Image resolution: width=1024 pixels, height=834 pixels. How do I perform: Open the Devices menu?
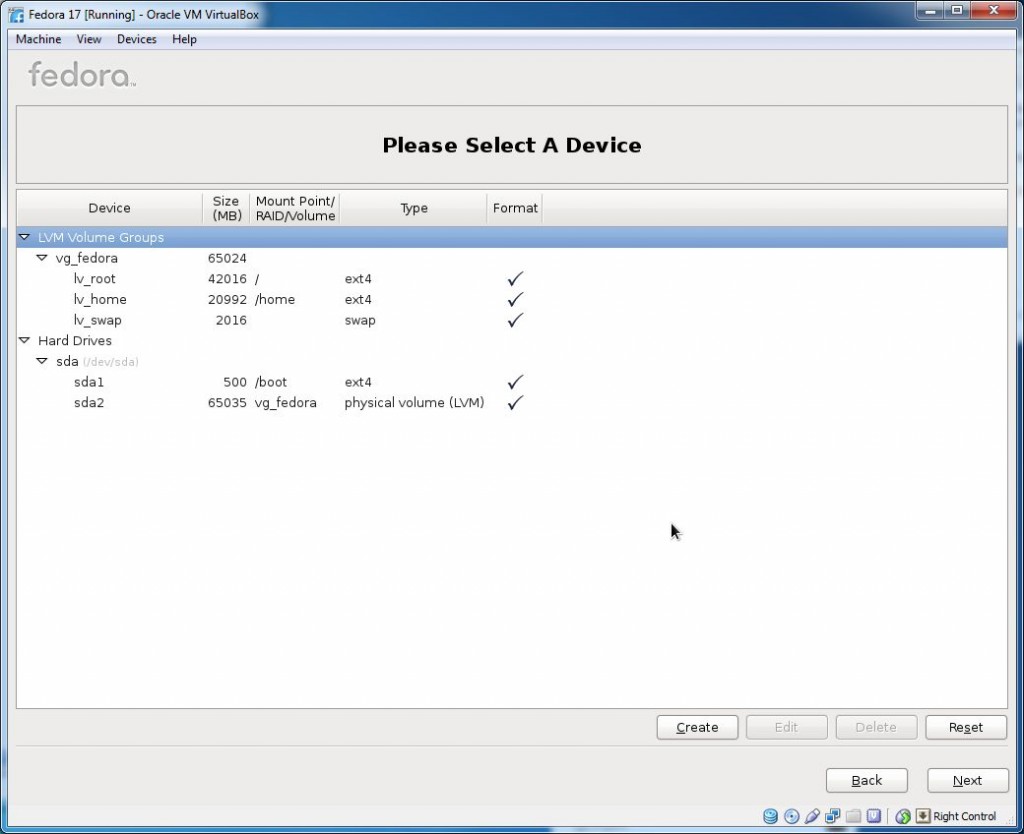(x=136, y=39)
